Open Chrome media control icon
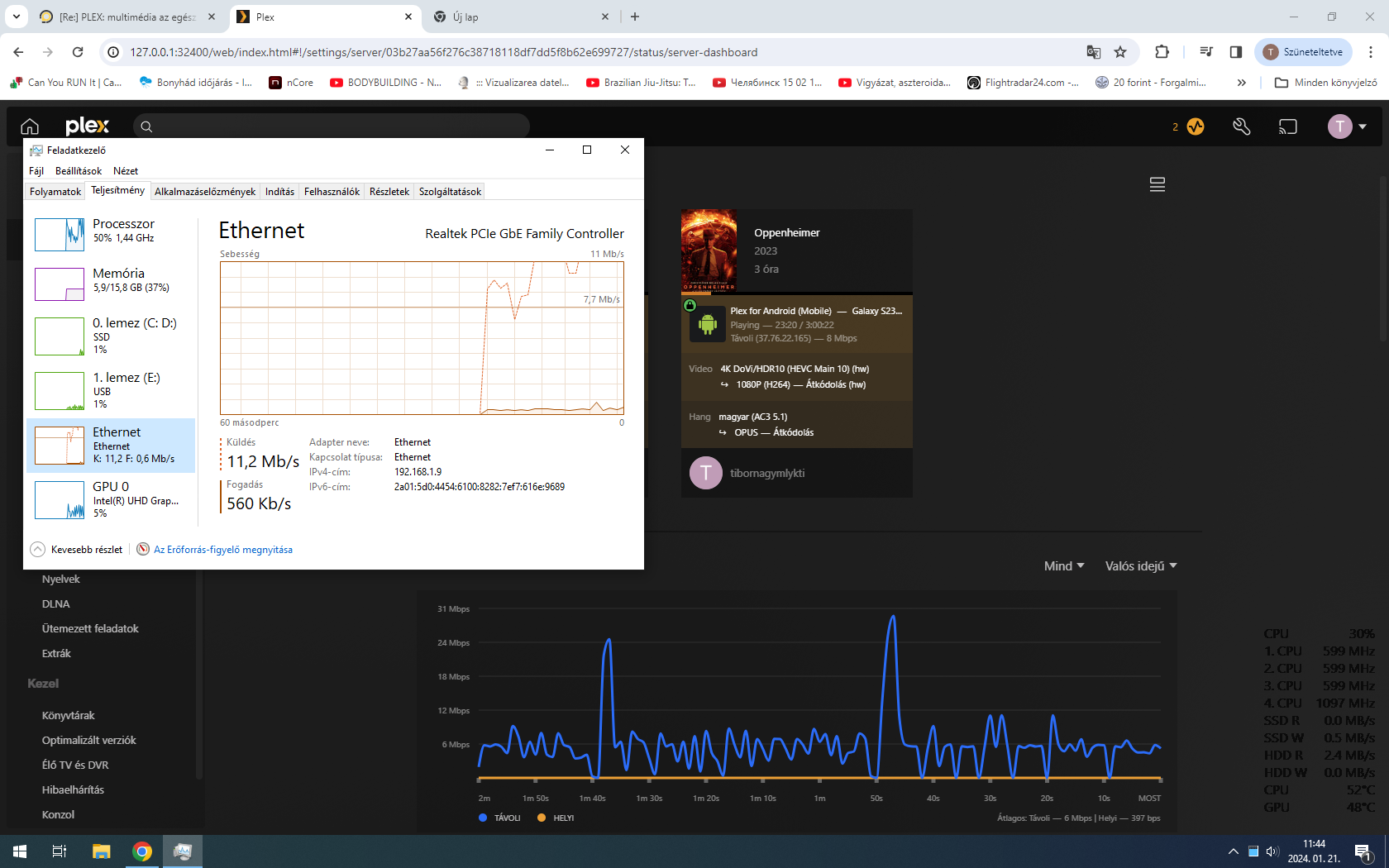Screen dimensions: 1389x868 tap(1206, 52)
